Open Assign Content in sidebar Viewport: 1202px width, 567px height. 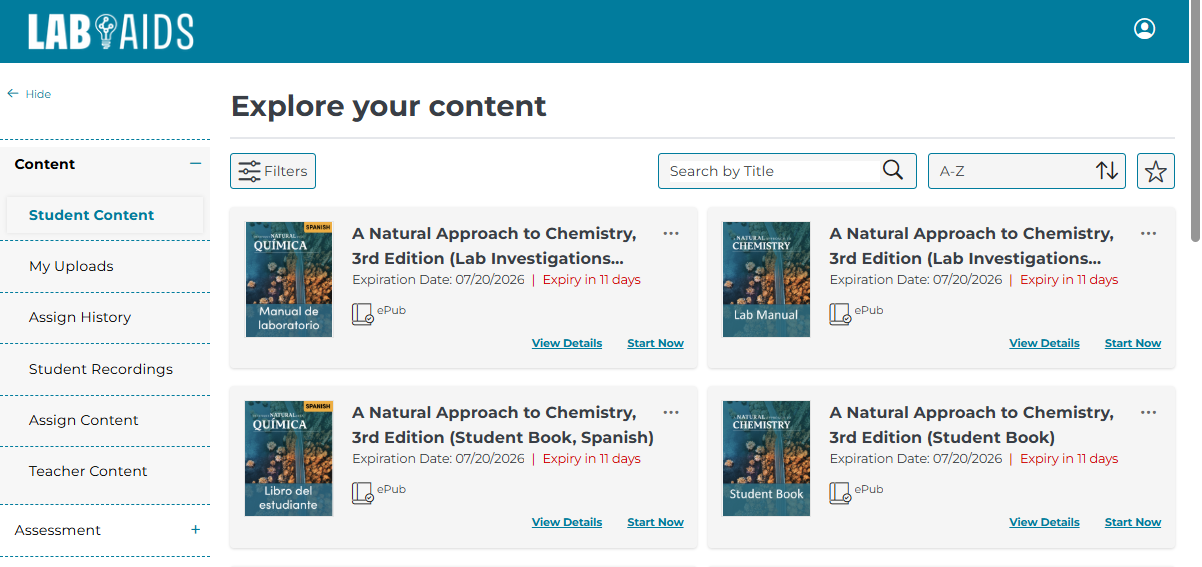pyautogui.click(x=84, y=420)
